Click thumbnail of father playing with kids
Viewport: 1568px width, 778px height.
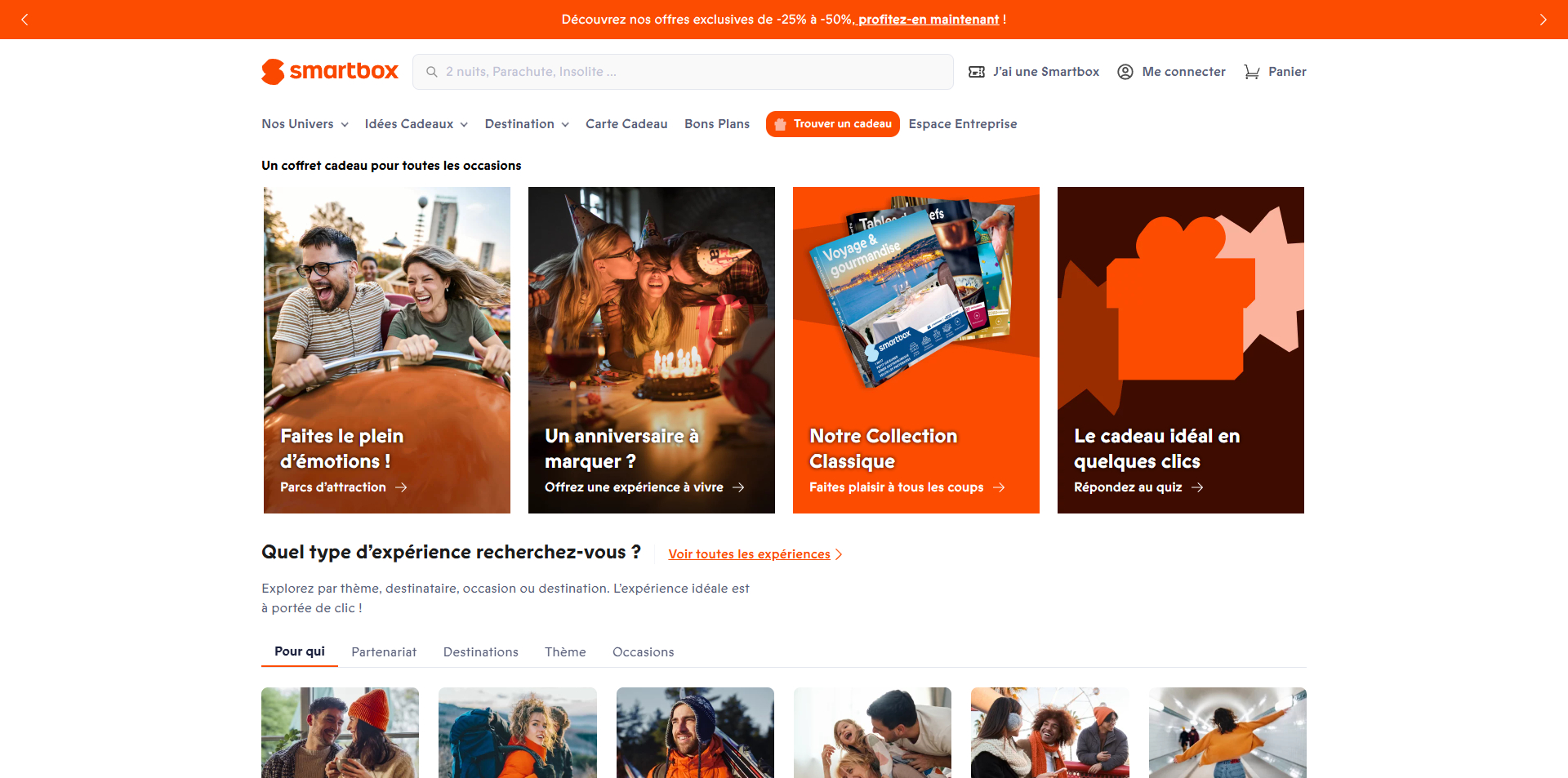(x=872, y=732)
